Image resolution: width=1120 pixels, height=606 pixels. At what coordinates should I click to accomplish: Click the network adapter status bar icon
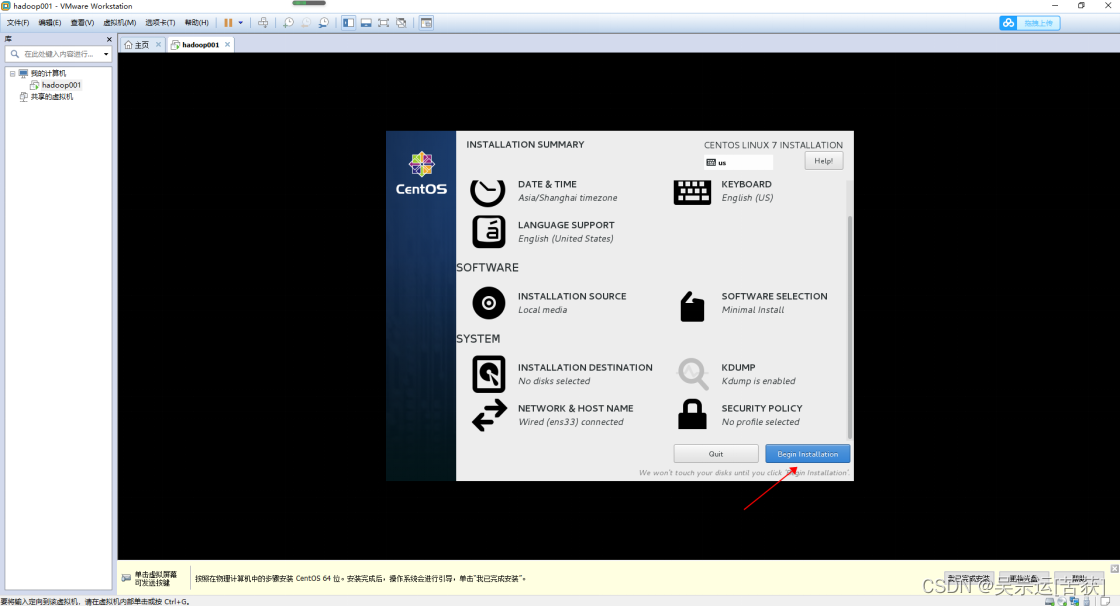(x=1074, y=601)
